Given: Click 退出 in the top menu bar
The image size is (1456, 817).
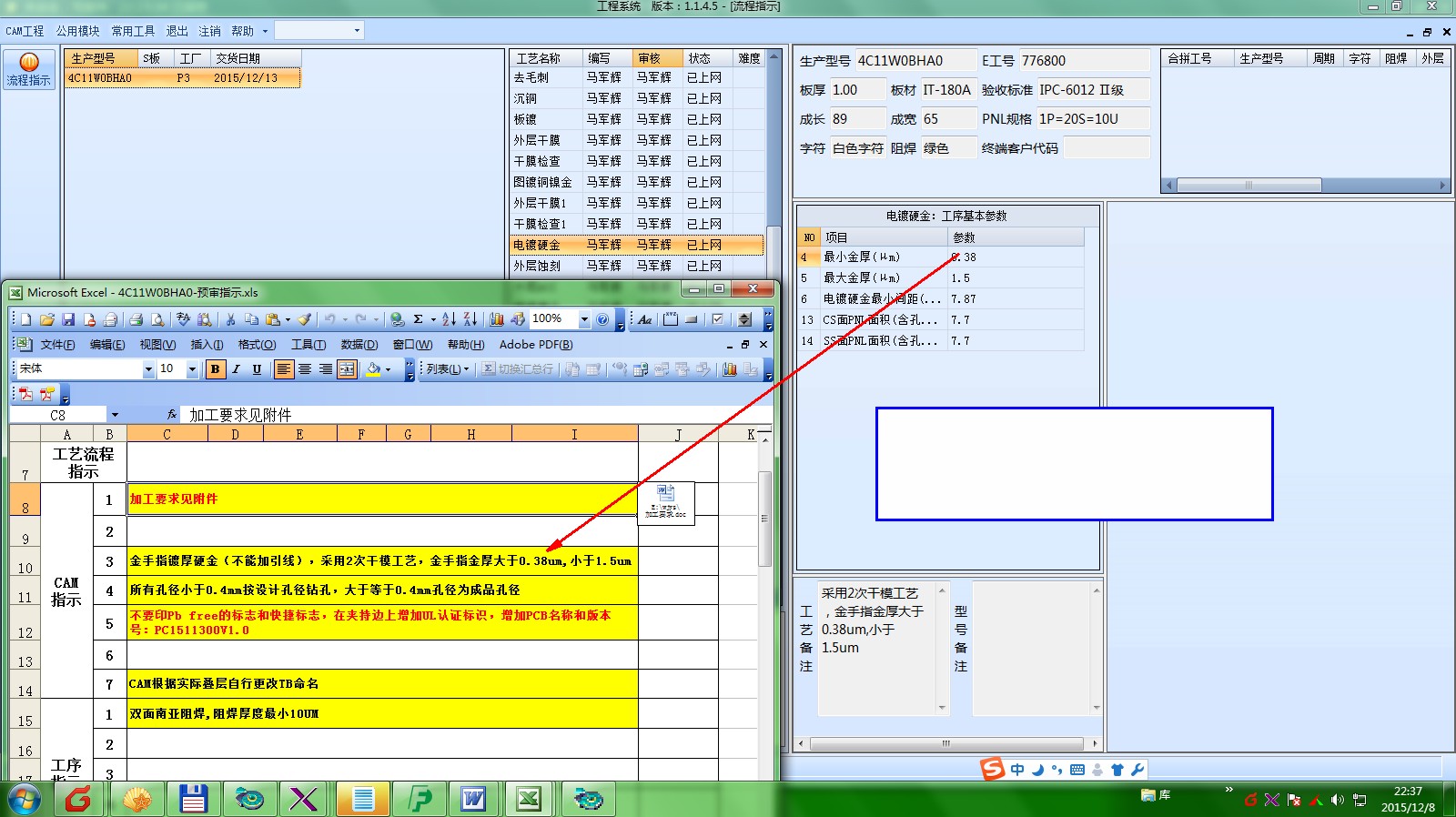Looking at the screenshot, I should (x=177, y=31).
